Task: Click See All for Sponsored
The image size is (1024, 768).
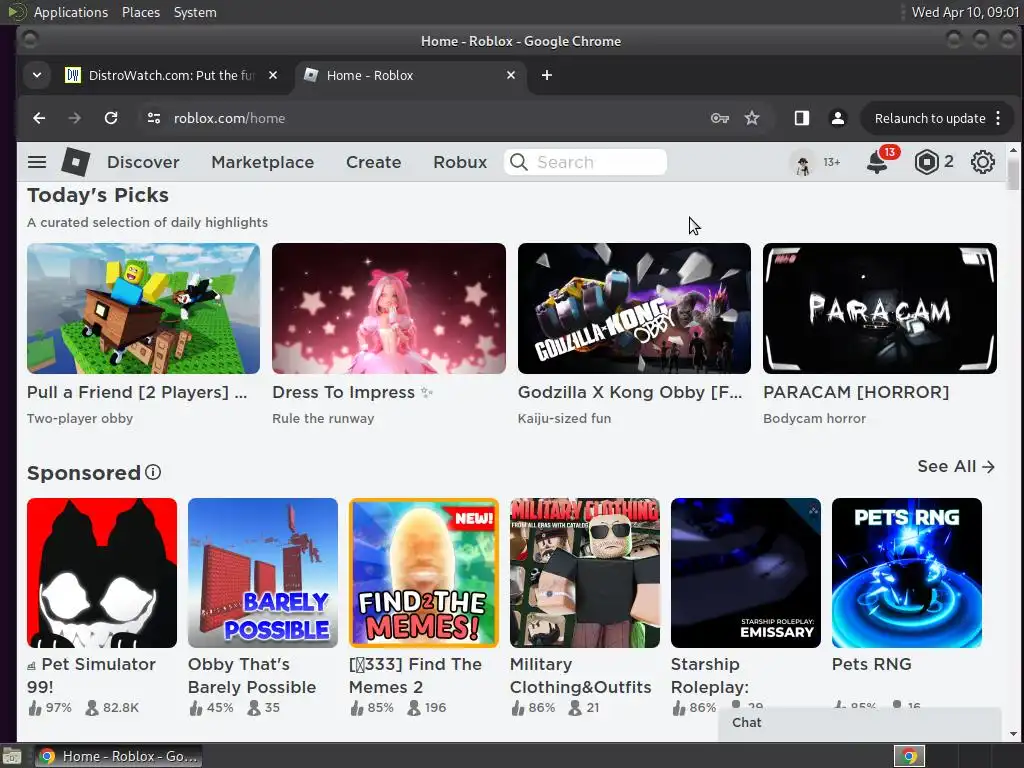Action: click(955, 466)
